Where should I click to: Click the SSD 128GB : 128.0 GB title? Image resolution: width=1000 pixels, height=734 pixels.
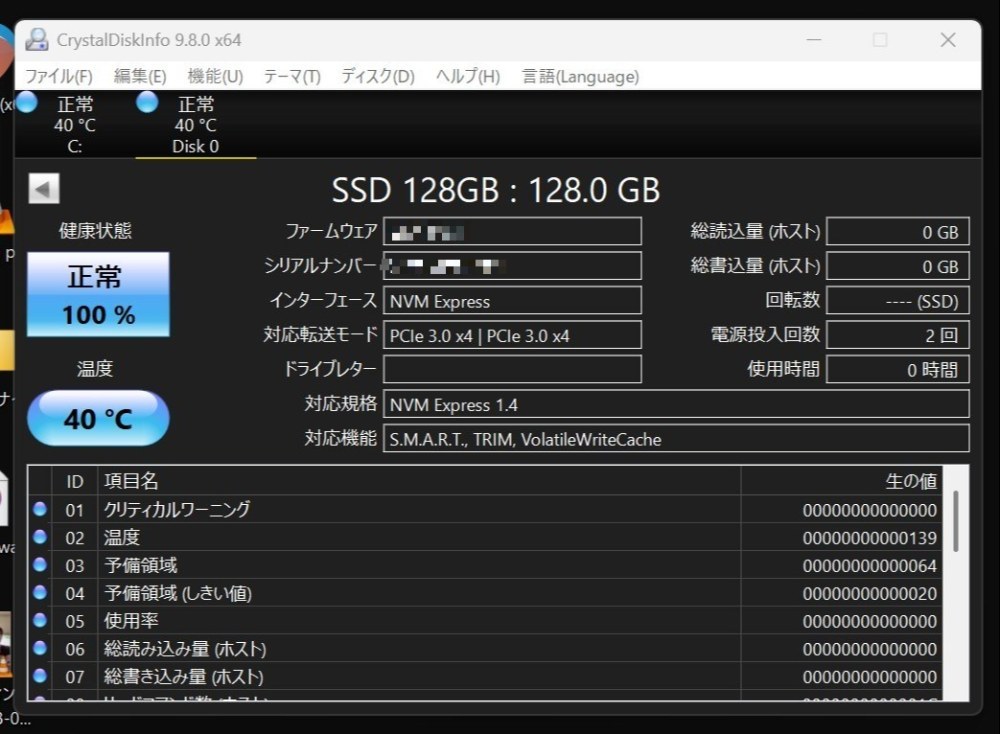coord(496,190)
